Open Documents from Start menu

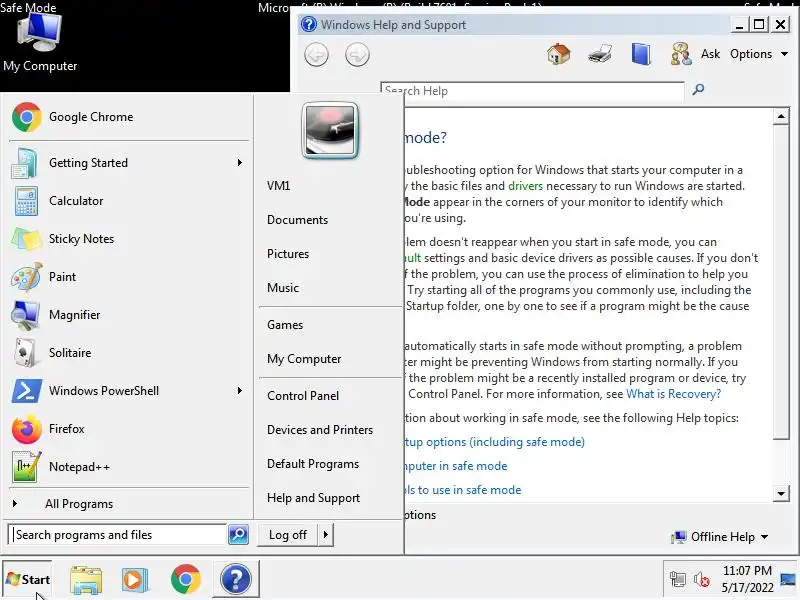[297, 220]
